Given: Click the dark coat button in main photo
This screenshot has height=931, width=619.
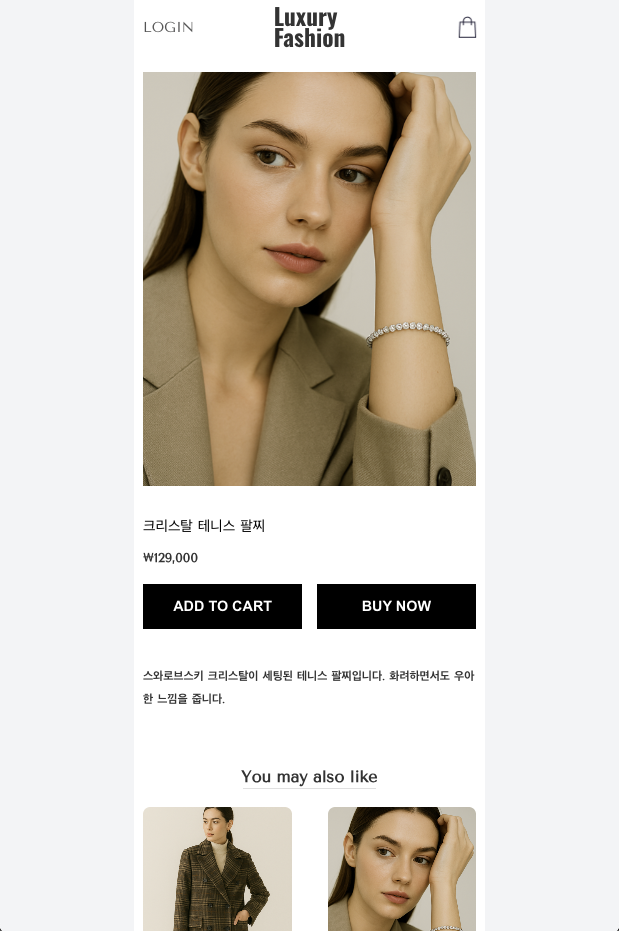Looking at the screenshot, I should 444,476.
